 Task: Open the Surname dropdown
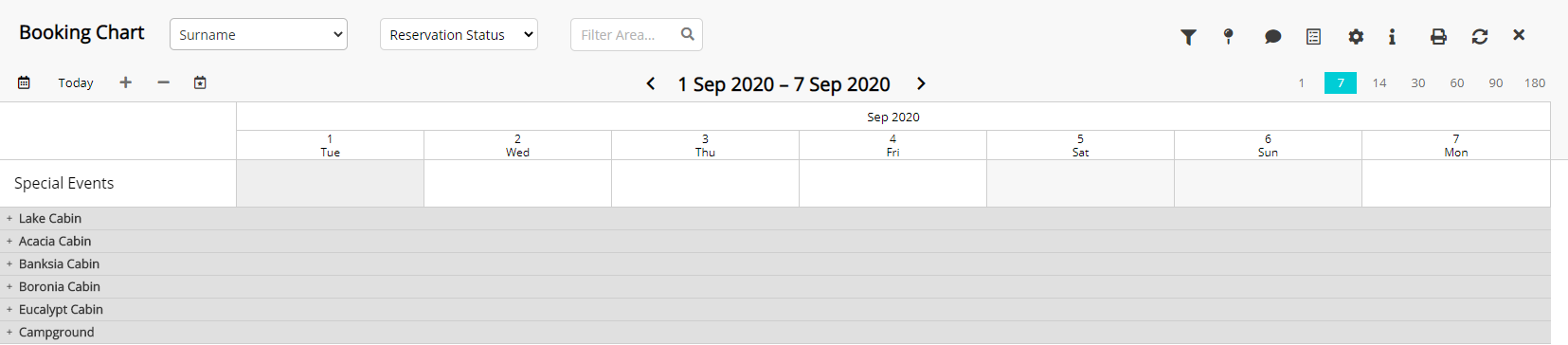259,34
